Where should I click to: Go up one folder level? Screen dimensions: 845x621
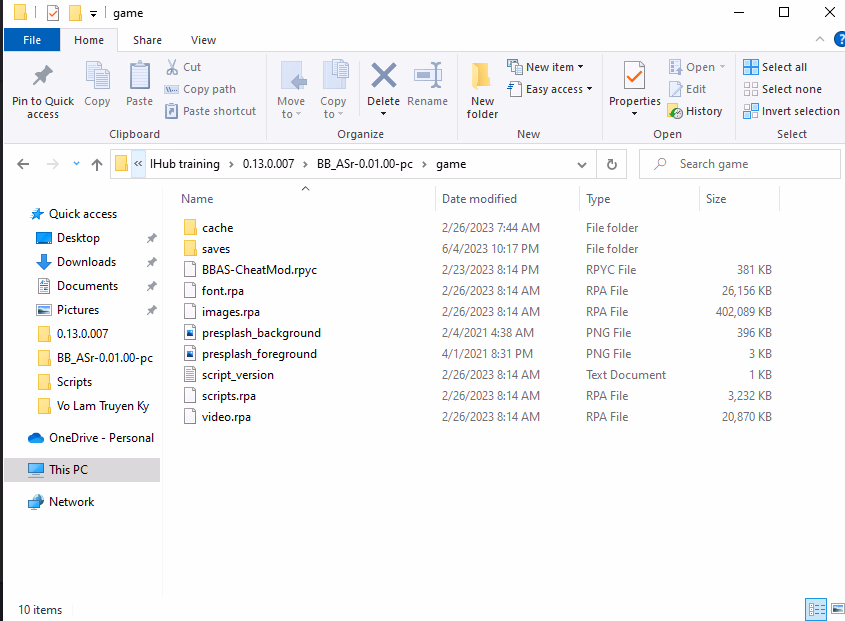(97, 164)
